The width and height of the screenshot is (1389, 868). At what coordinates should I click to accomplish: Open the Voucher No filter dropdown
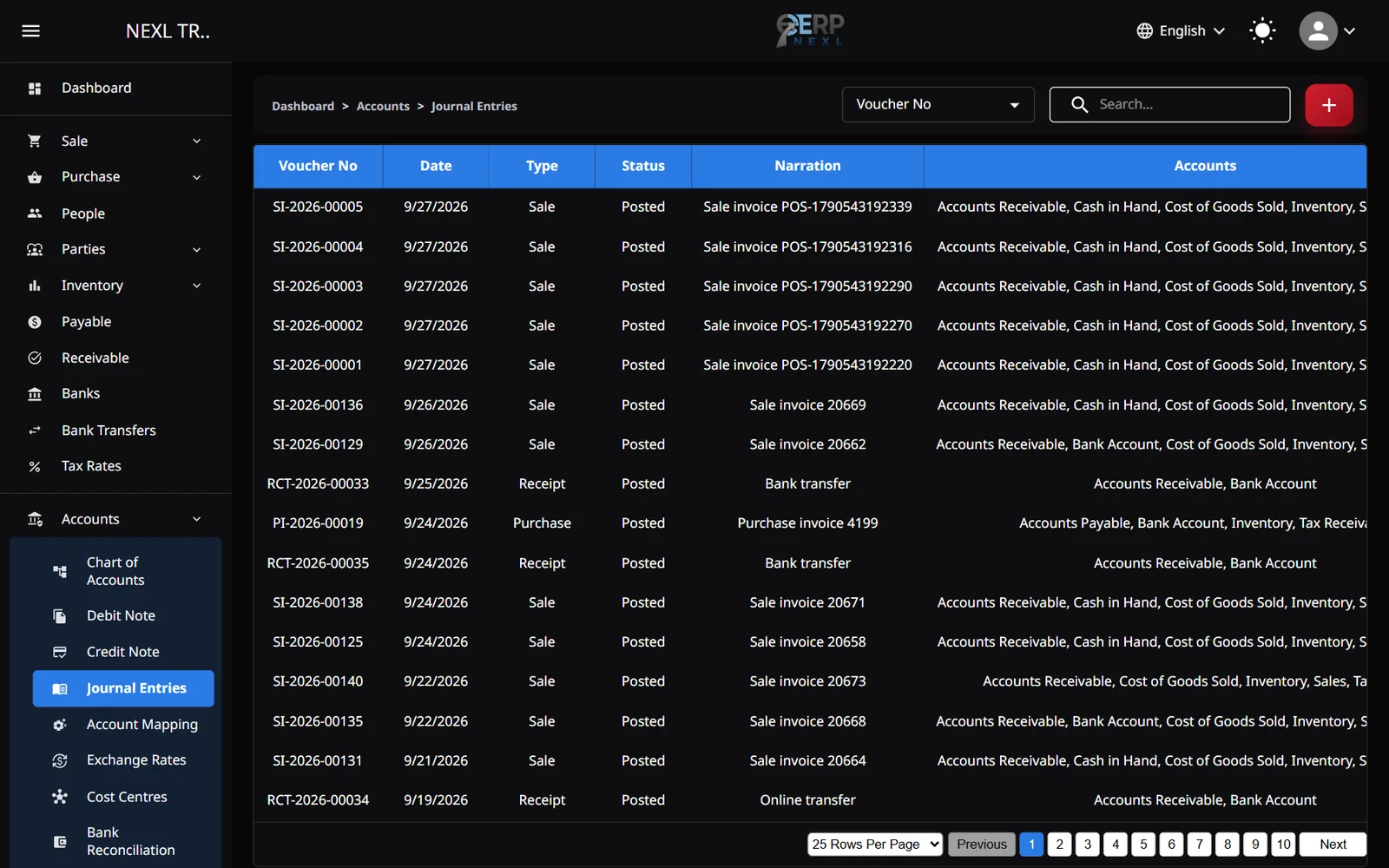pos(938,105)
